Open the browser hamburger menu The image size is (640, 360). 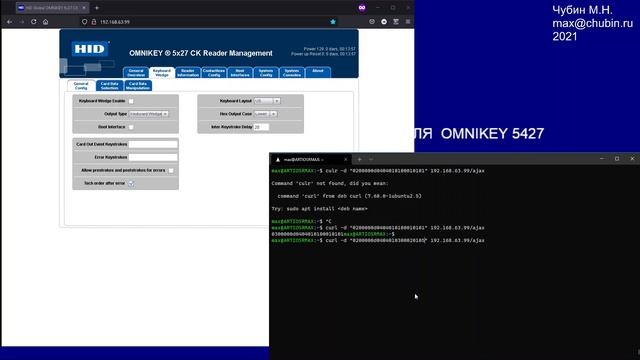coord(408,22)
